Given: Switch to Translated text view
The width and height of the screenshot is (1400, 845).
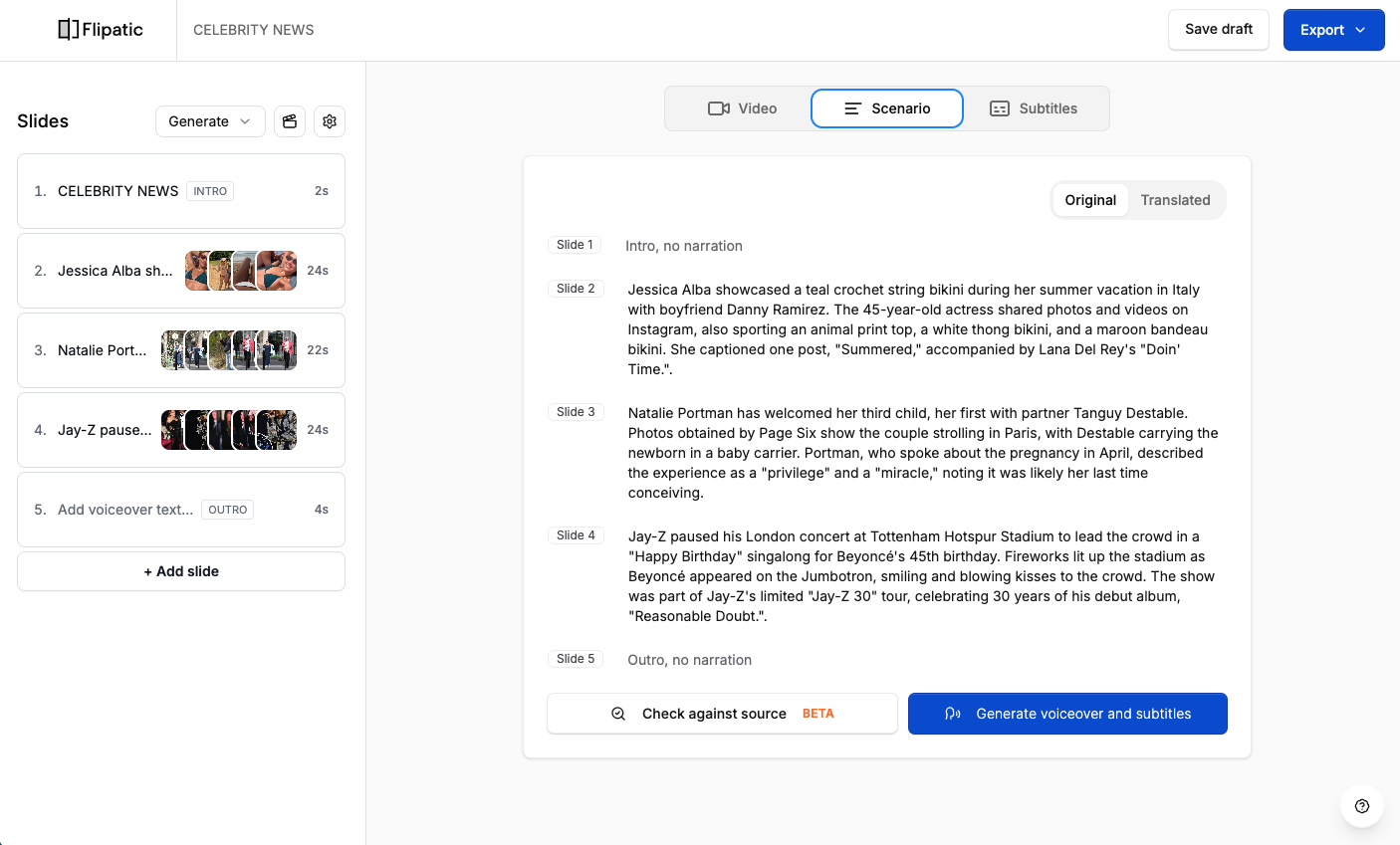Looking at the screenshot, I should (x=1175, y=200).
